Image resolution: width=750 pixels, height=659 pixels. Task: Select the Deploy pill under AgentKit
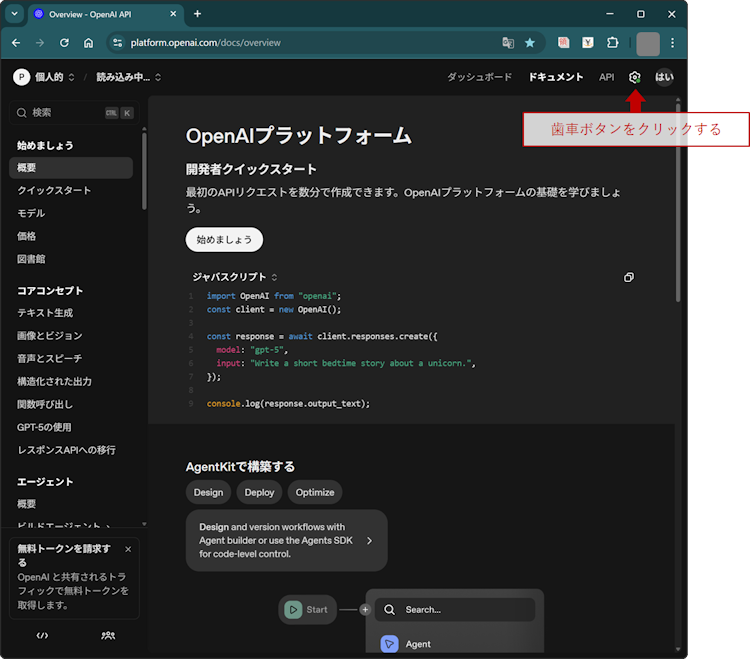[x=259, y=492]
